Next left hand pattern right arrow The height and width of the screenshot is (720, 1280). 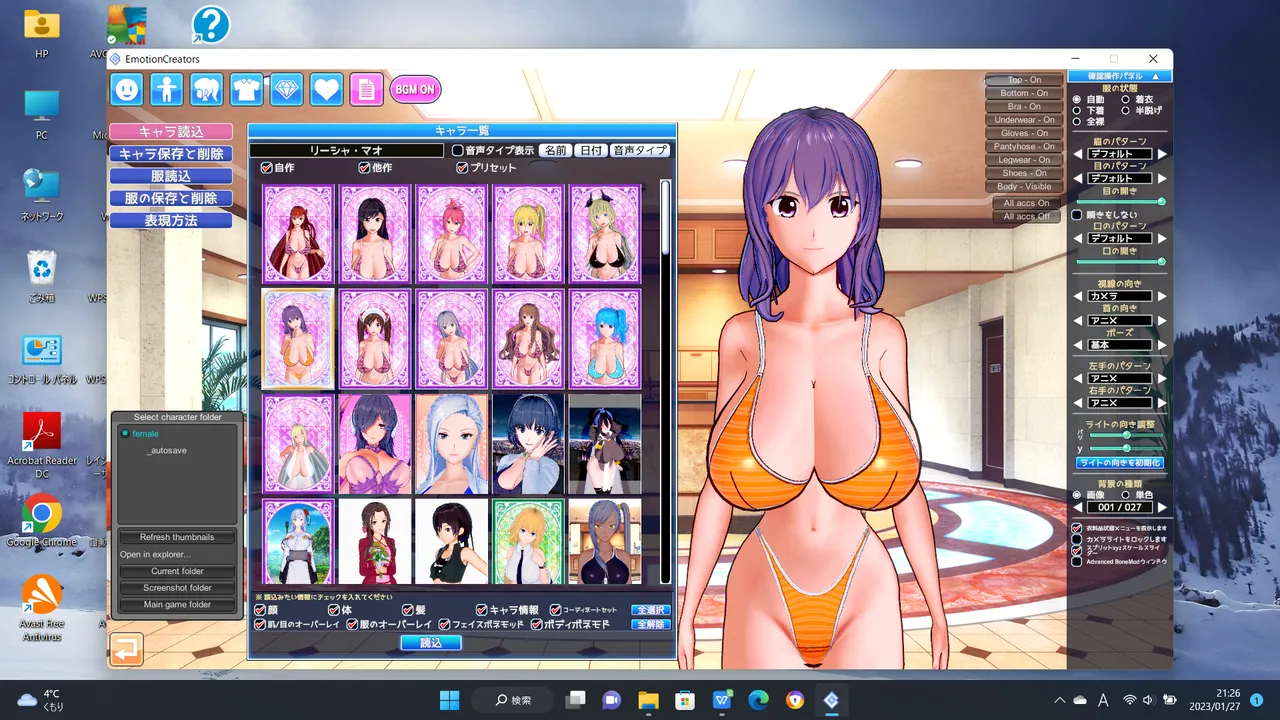click(x=1162, y=379)
